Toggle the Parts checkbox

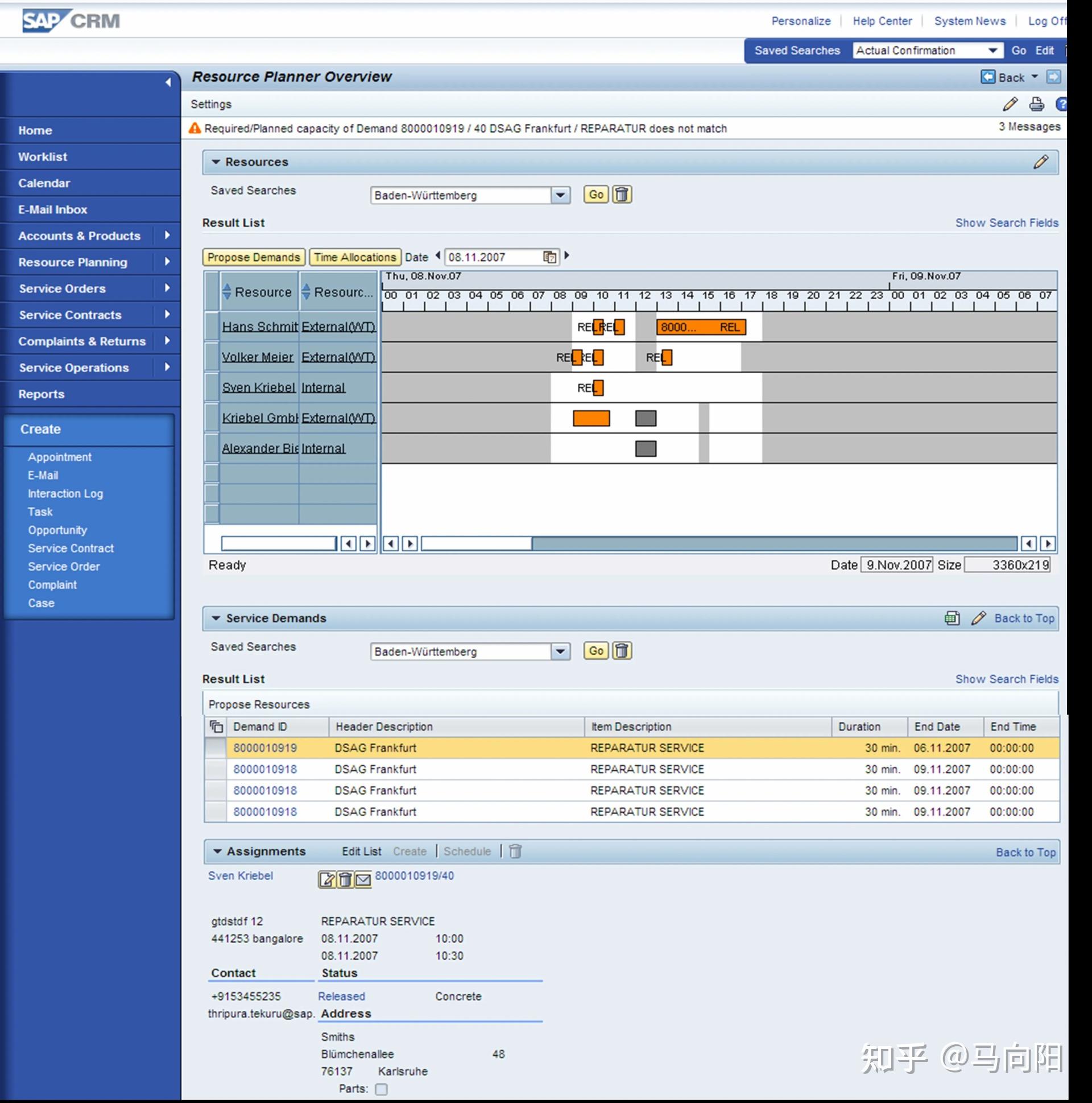click(x=381, y=1089)
